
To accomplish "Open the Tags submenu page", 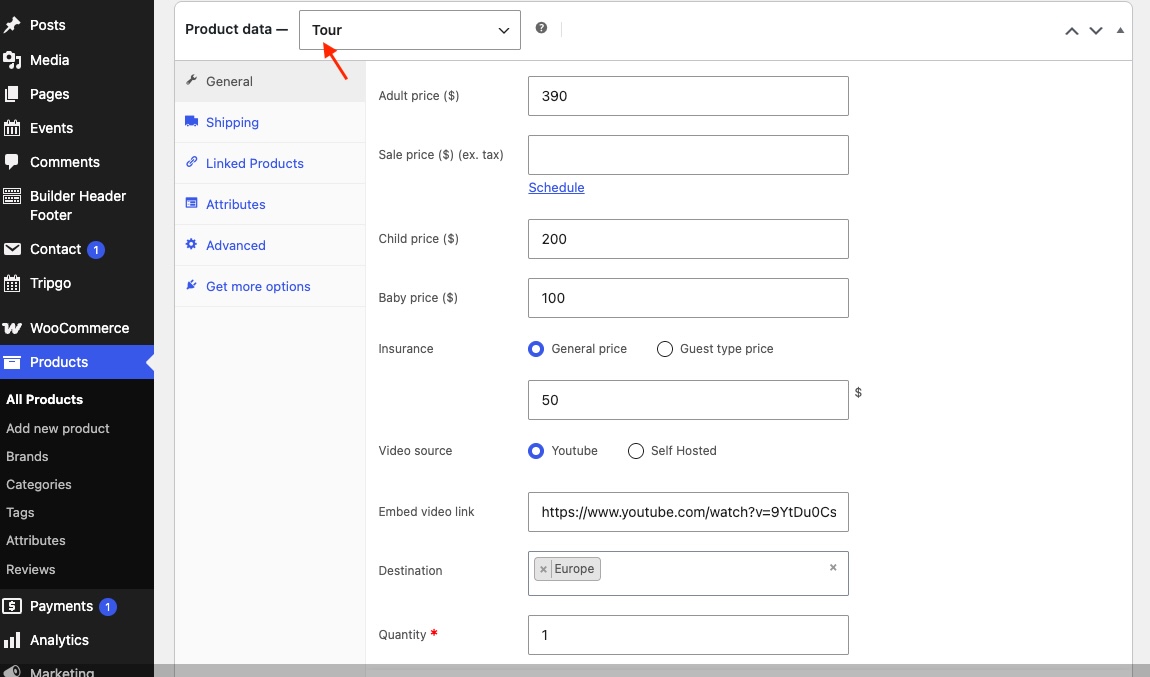I will tap(21, 513).
